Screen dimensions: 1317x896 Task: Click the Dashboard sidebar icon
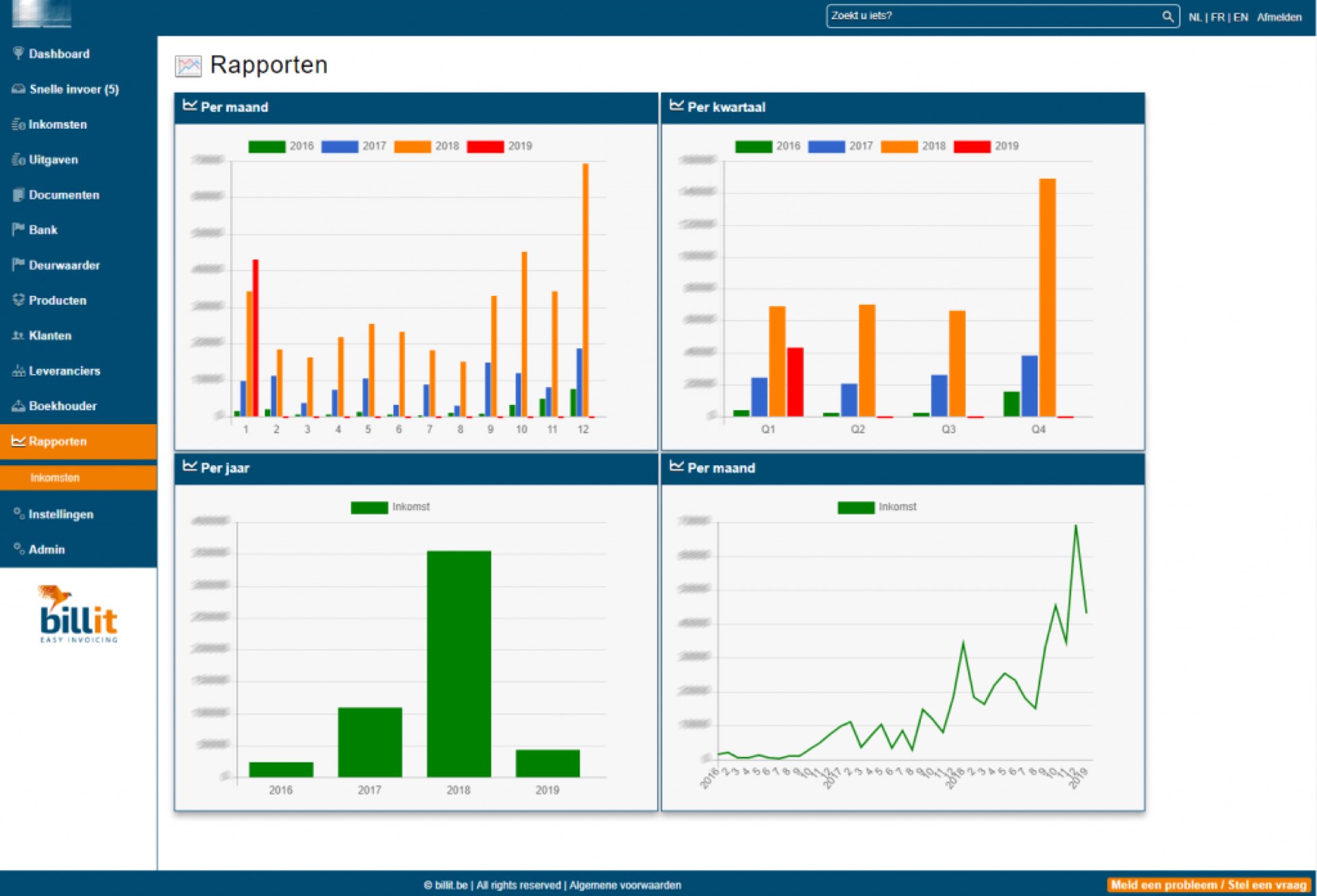tap(19, 53)
